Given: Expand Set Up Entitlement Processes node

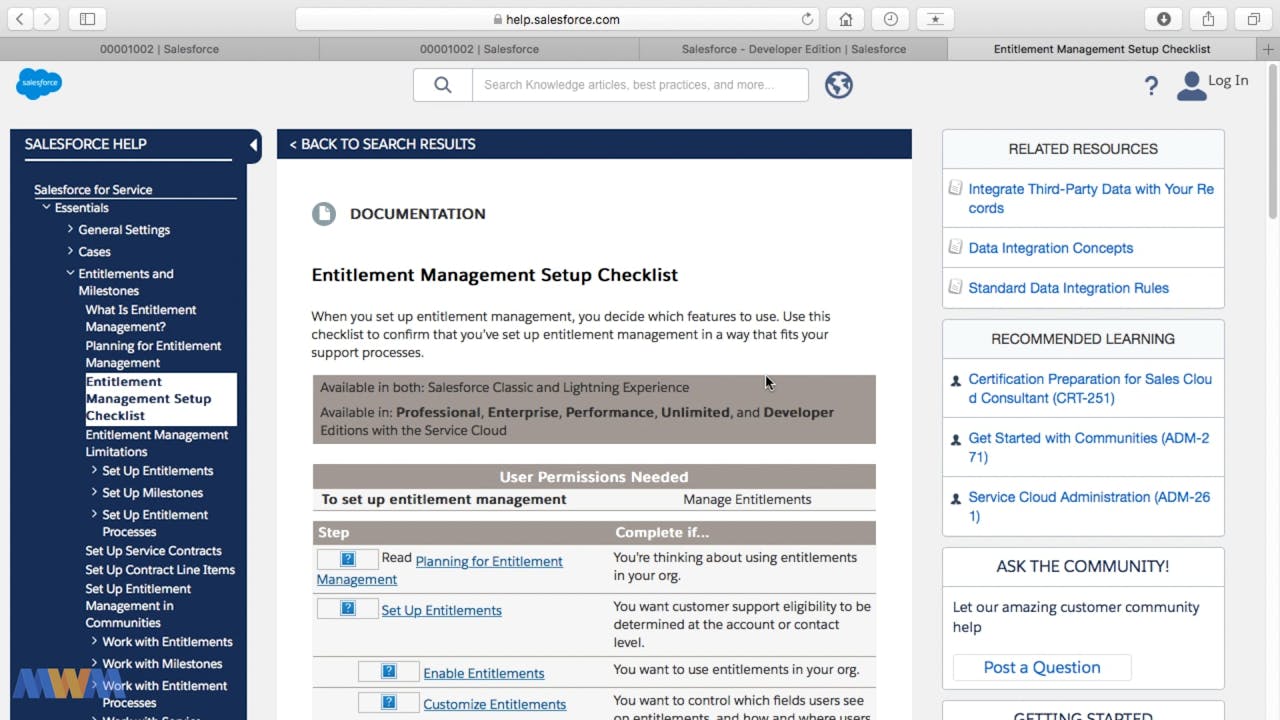Looking at the screenshot, I should coord(94,514).
